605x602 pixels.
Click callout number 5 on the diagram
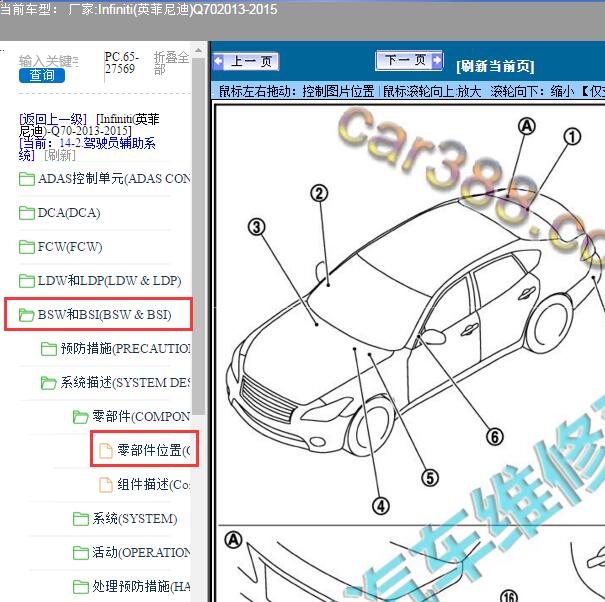point(430,478)
